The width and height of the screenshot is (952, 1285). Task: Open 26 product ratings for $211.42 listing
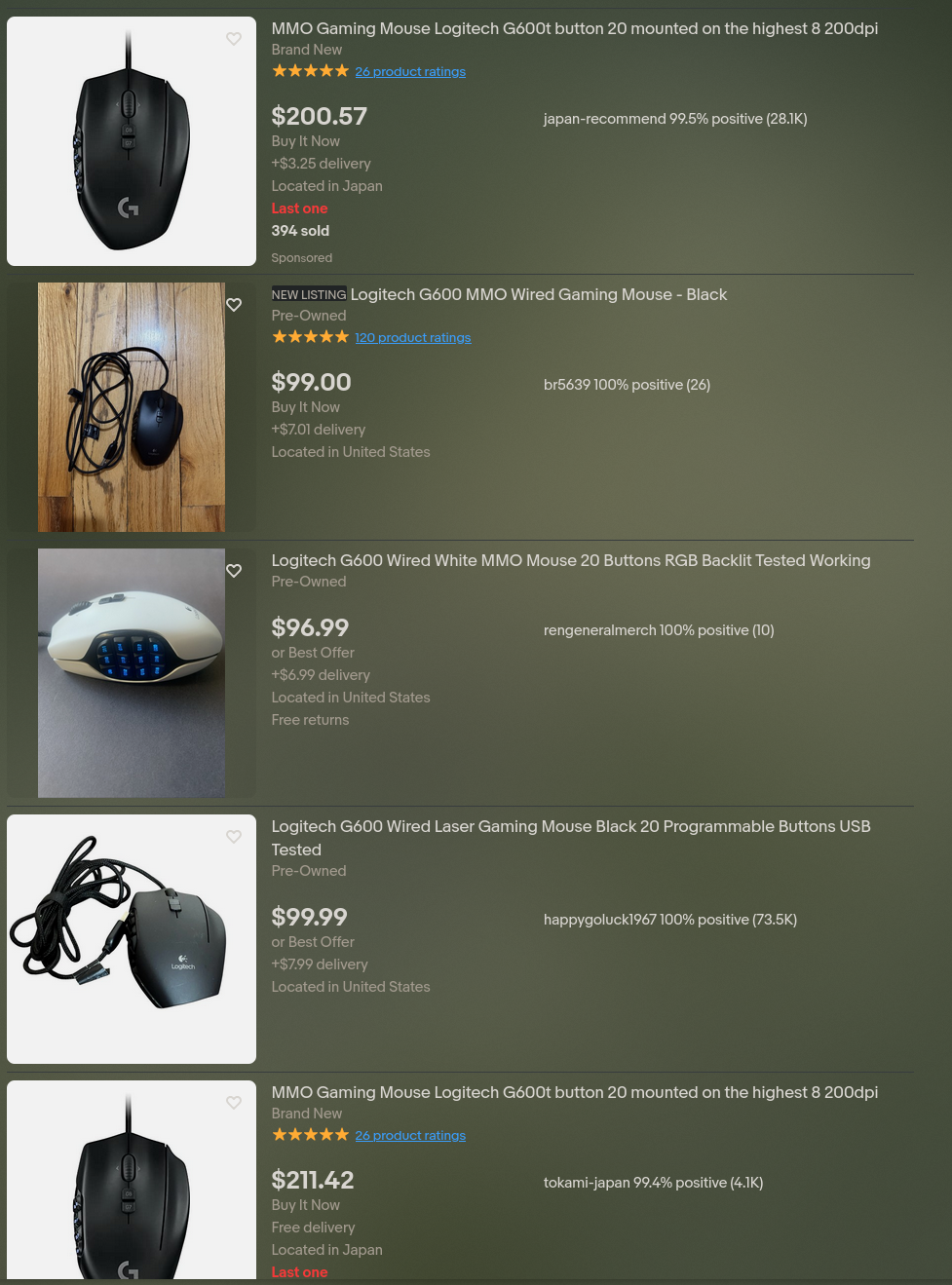click(x=410, y=1135)
